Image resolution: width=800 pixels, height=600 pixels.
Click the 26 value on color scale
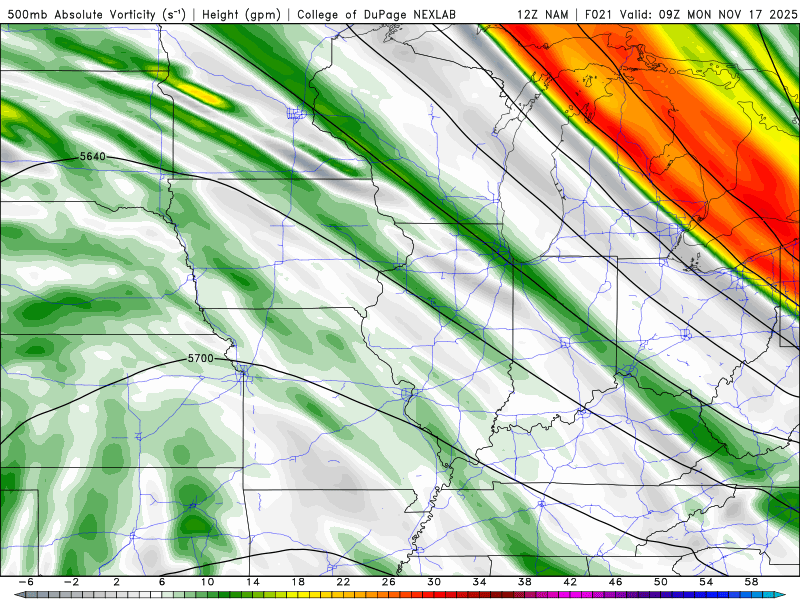tap(389, 582)
